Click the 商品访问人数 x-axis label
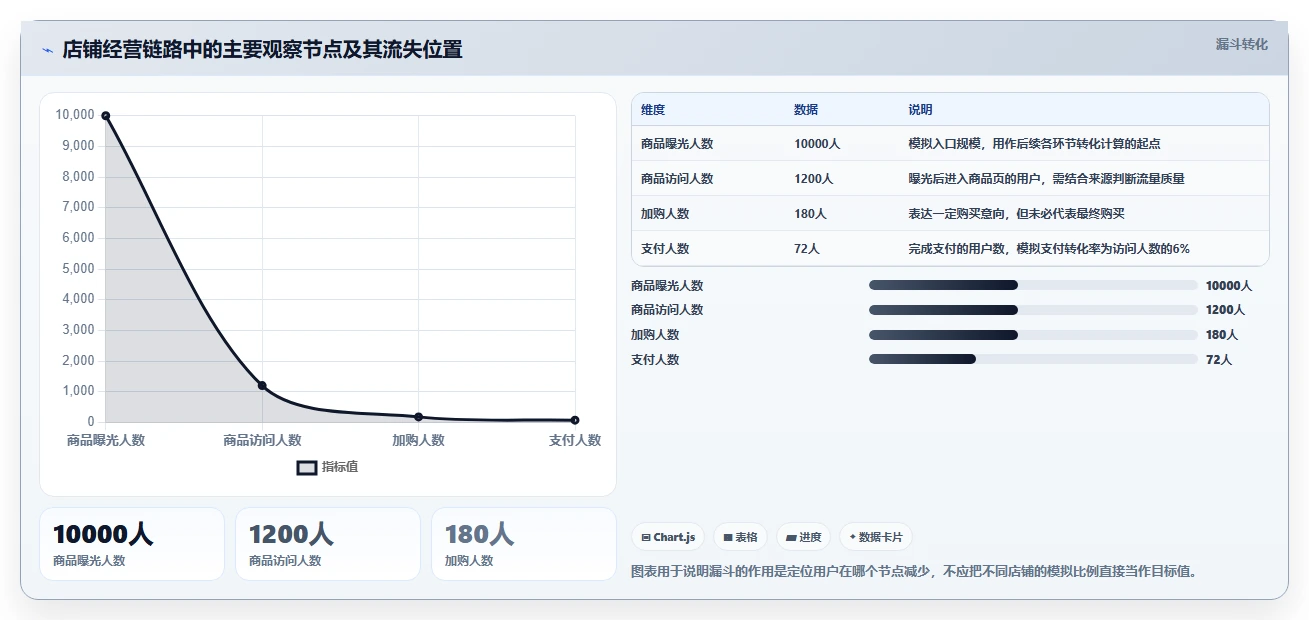Viewport: 1309px width, 620px height. click(x=262, y=440)
